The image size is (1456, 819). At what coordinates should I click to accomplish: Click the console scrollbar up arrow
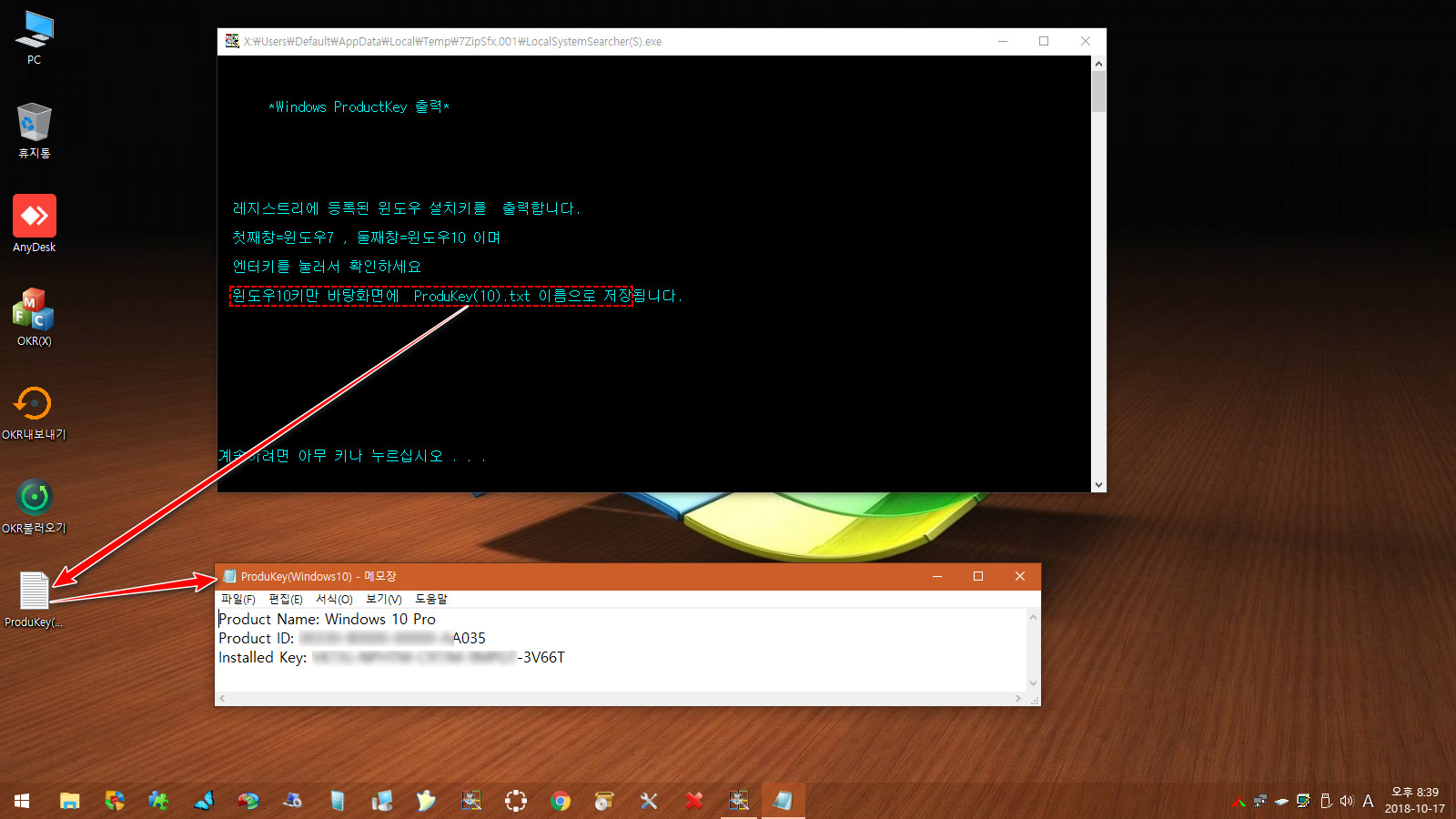click(1098, 64)
